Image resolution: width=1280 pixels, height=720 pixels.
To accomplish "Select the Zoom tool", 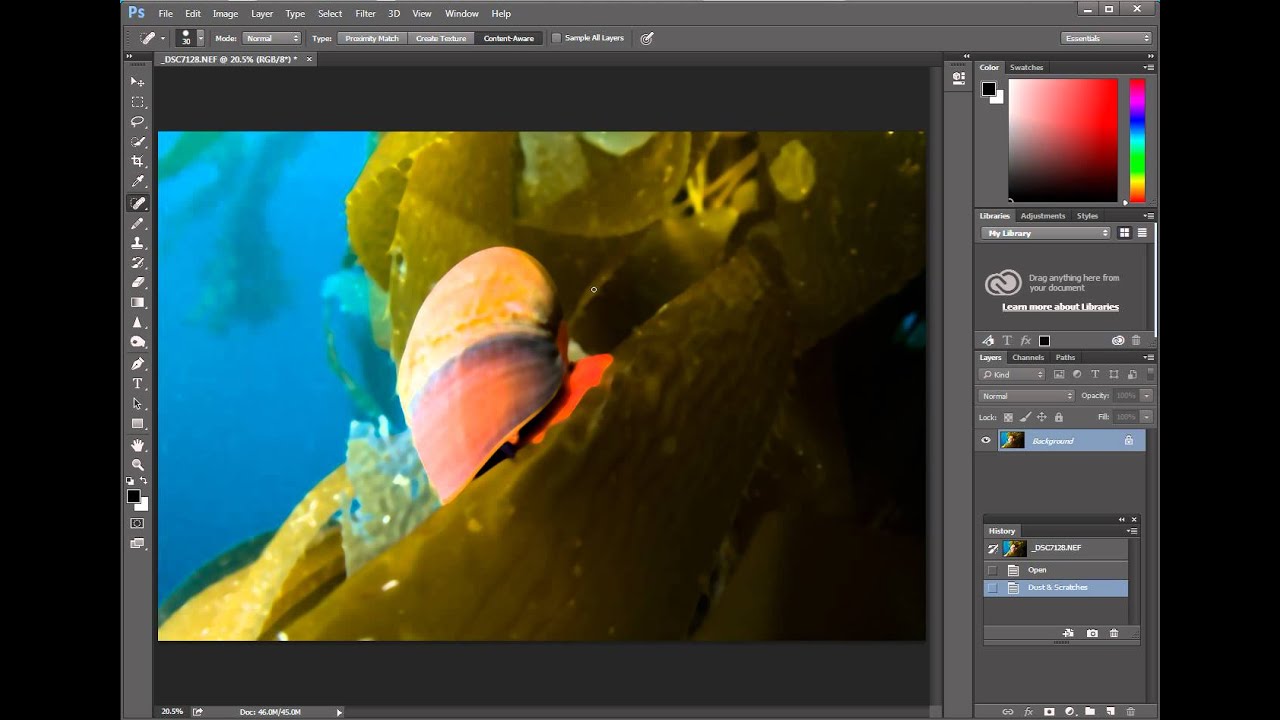I will [138, 465].
